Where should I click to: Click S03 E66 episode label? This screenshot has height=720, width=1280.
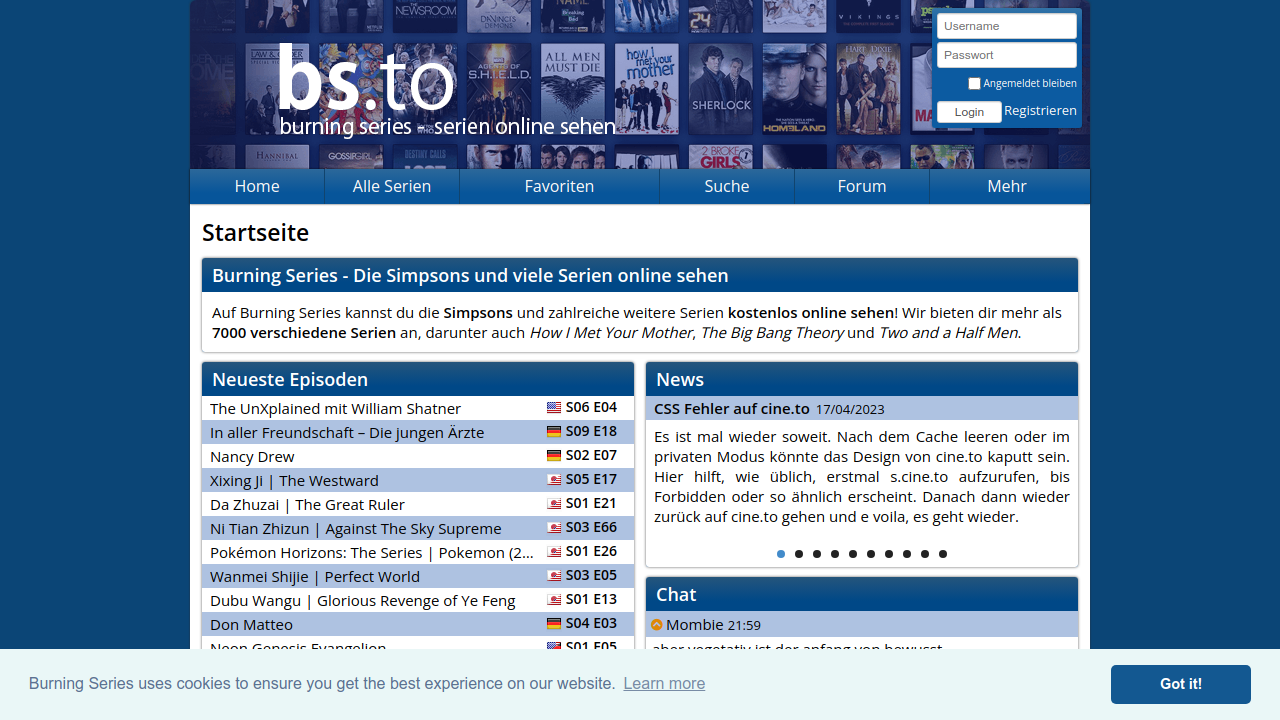point(591,528)
